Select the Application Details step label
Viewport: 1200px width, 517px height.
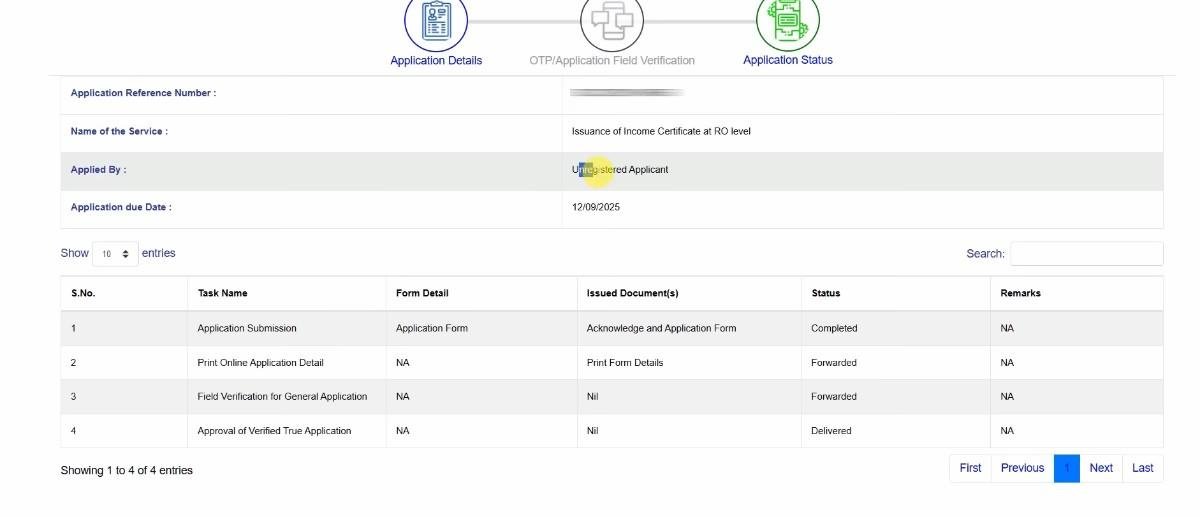pos(436,61)
